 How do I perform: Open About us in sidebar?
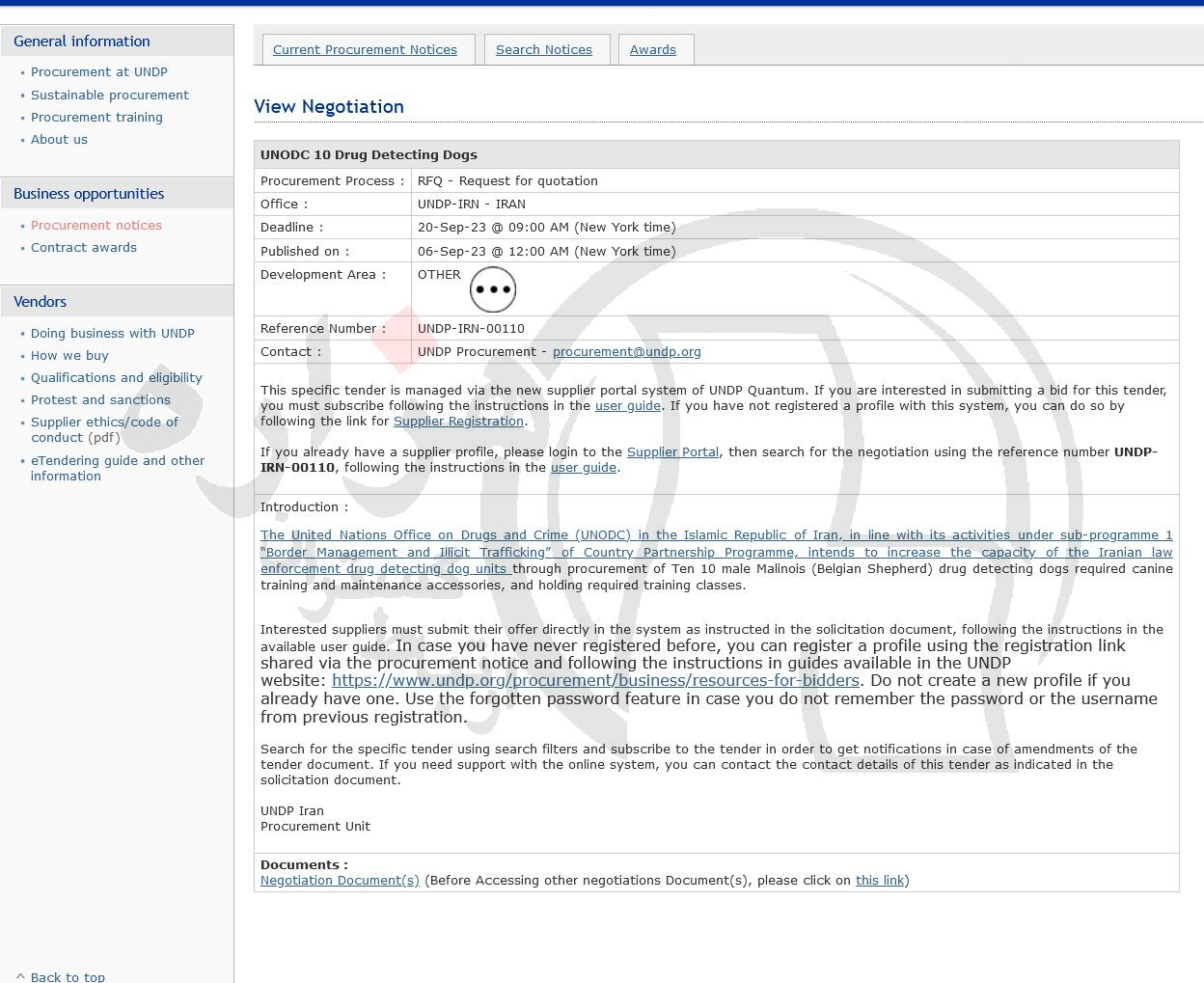pos(59,140)
